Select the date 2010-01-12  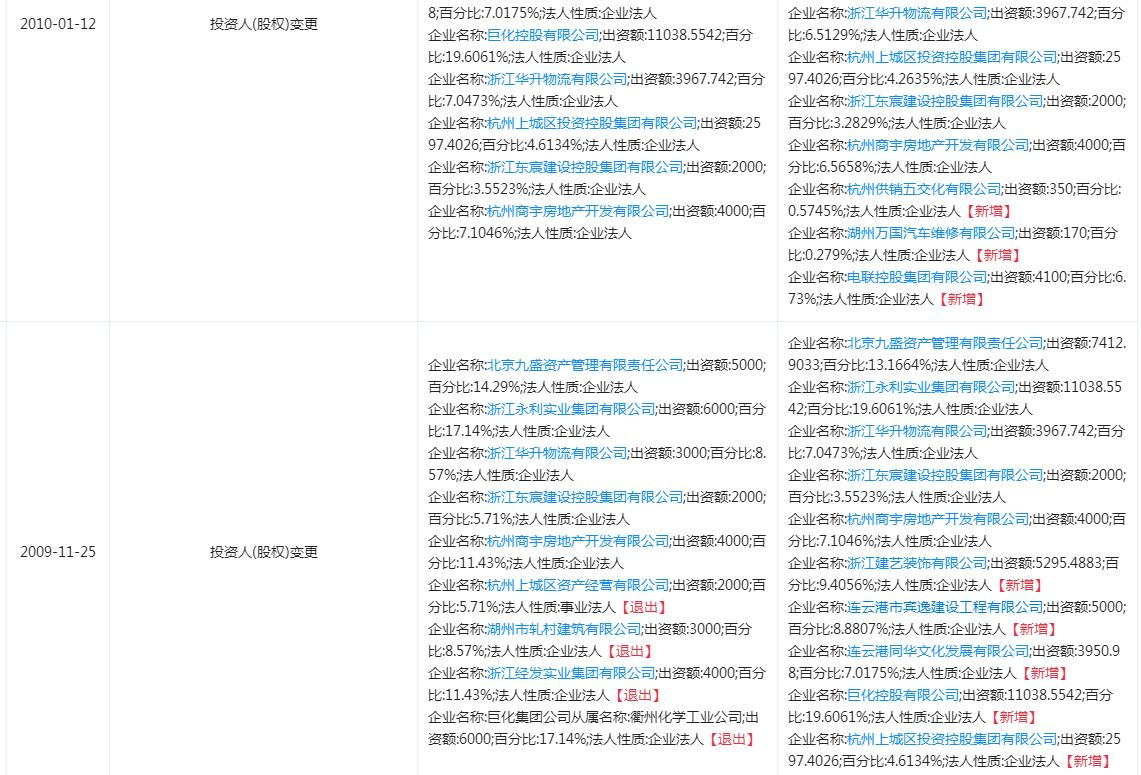[x=58, y=24]
